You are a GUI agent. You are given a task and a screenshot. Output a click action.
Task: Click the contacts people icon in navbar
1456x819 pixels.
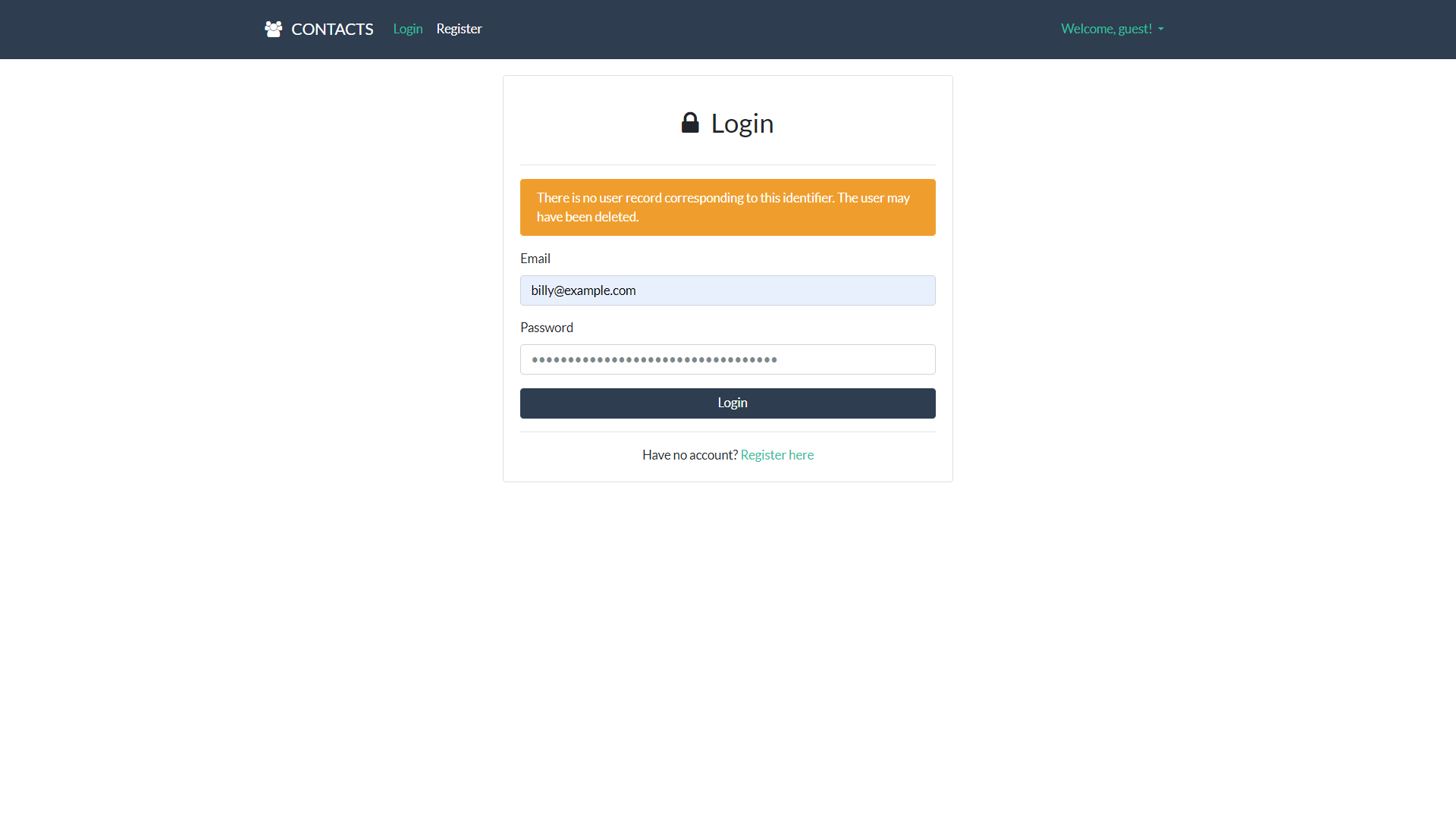point(273,29)
